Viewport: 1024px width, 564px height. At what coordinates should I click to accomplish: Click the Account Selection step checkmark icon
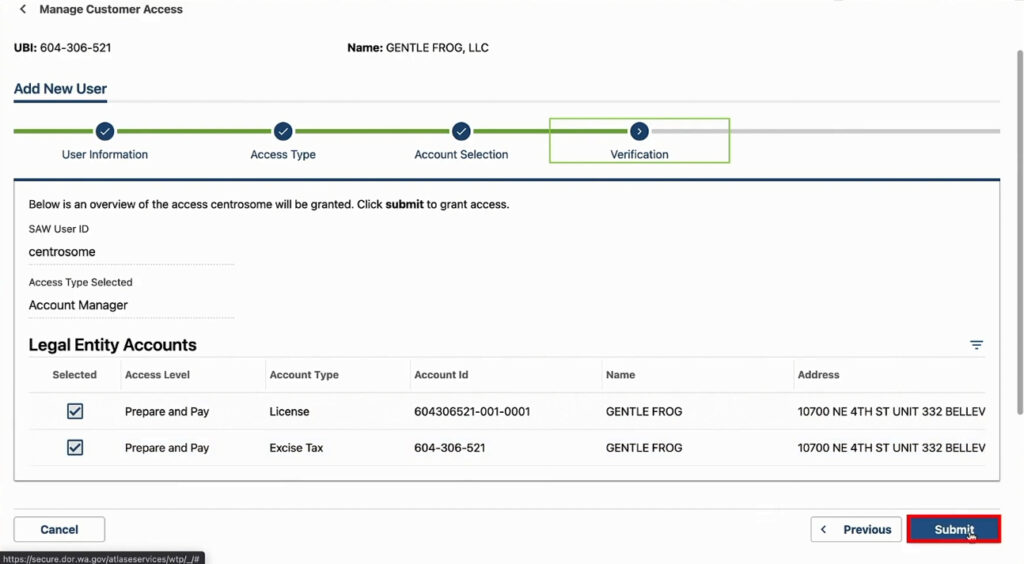click(x=461, y=131)
